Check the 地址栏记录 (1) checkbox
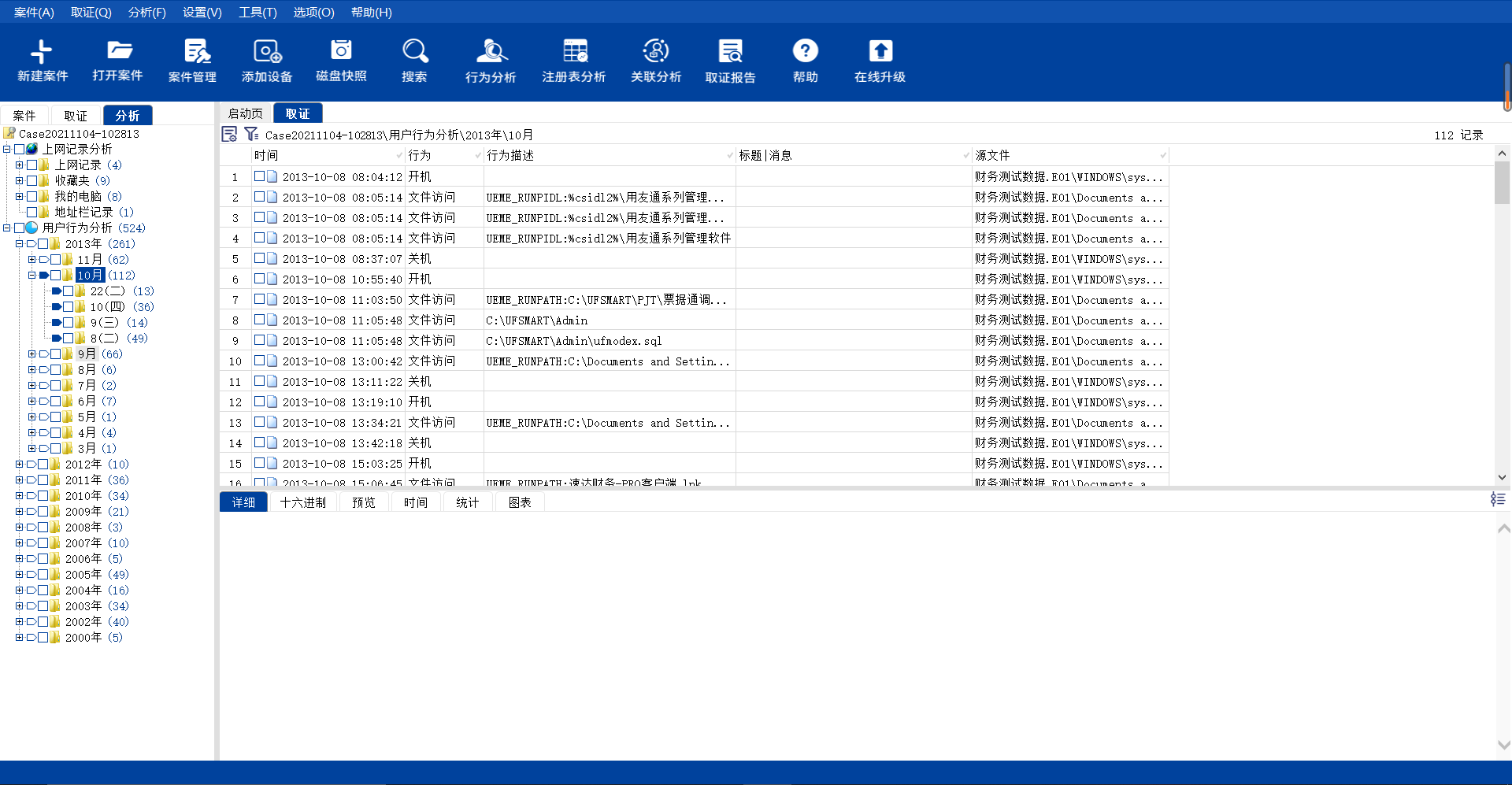 coord(32,212)
